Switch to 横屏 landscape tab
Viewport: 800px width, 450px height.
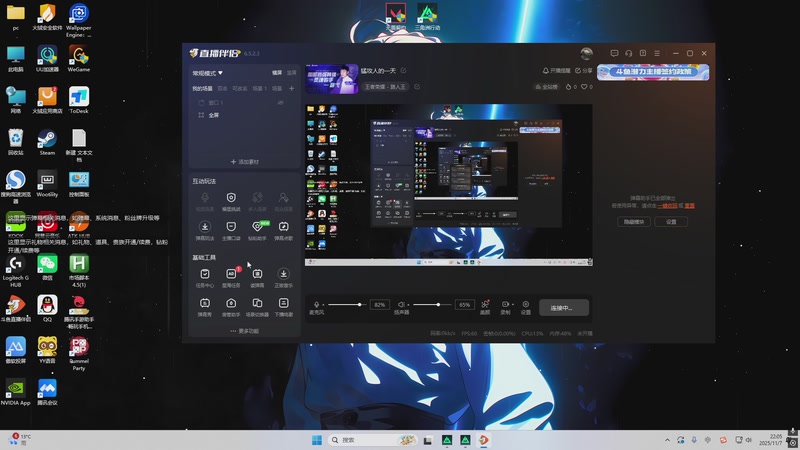(277, 73)
